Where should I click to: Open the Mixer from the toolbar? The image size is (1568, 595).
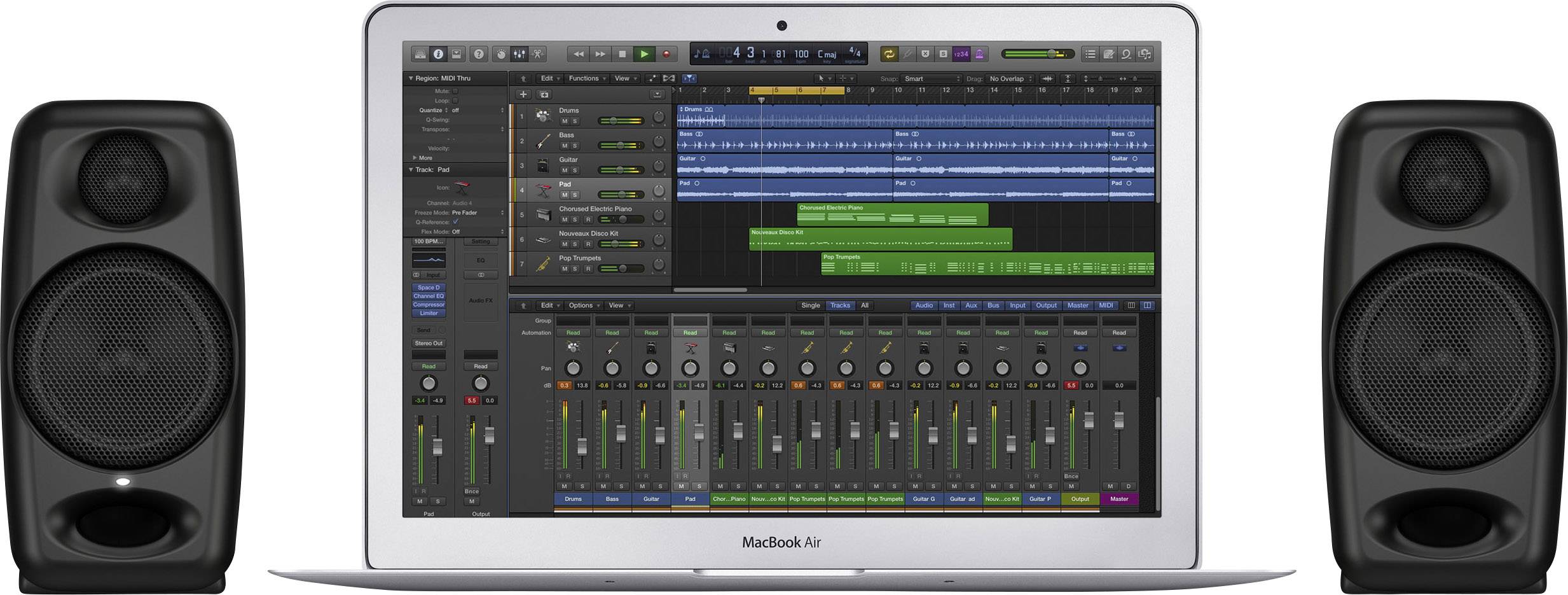pos(519,54)
